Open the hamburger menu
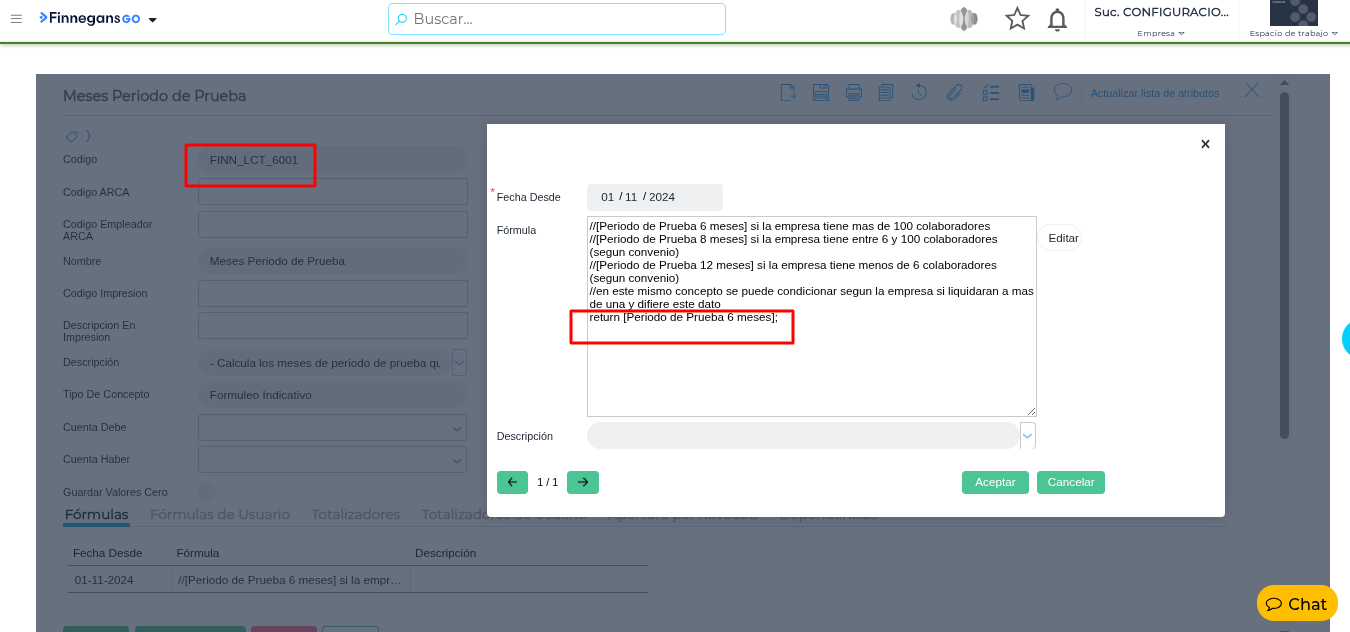Screen dimensions: 1350x632 pyautogui.click(x=16, y=19)
